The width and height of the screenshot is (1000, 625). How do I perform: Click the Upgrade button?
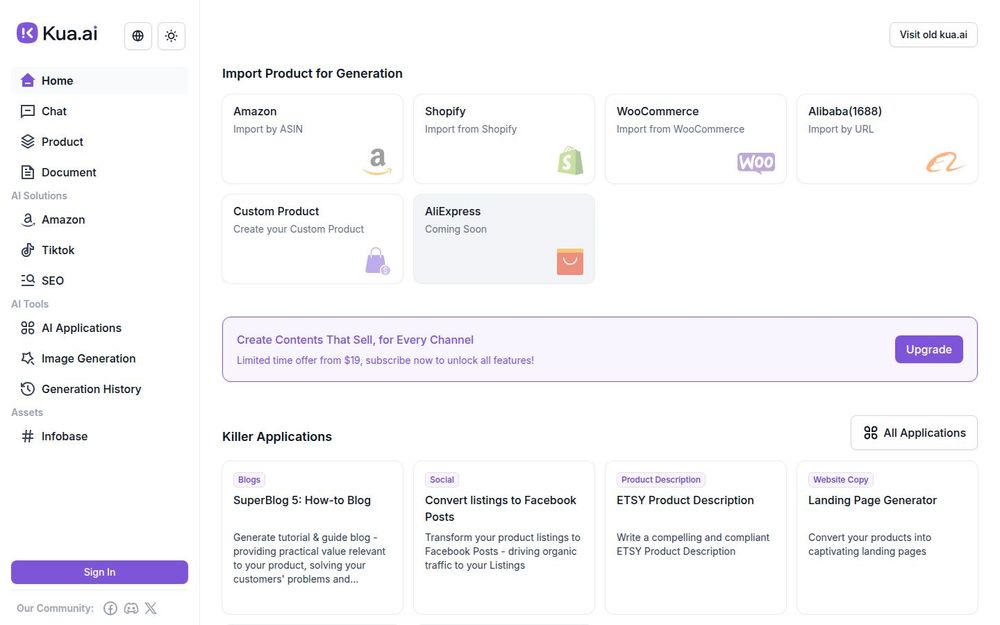[x=928, y=349]
